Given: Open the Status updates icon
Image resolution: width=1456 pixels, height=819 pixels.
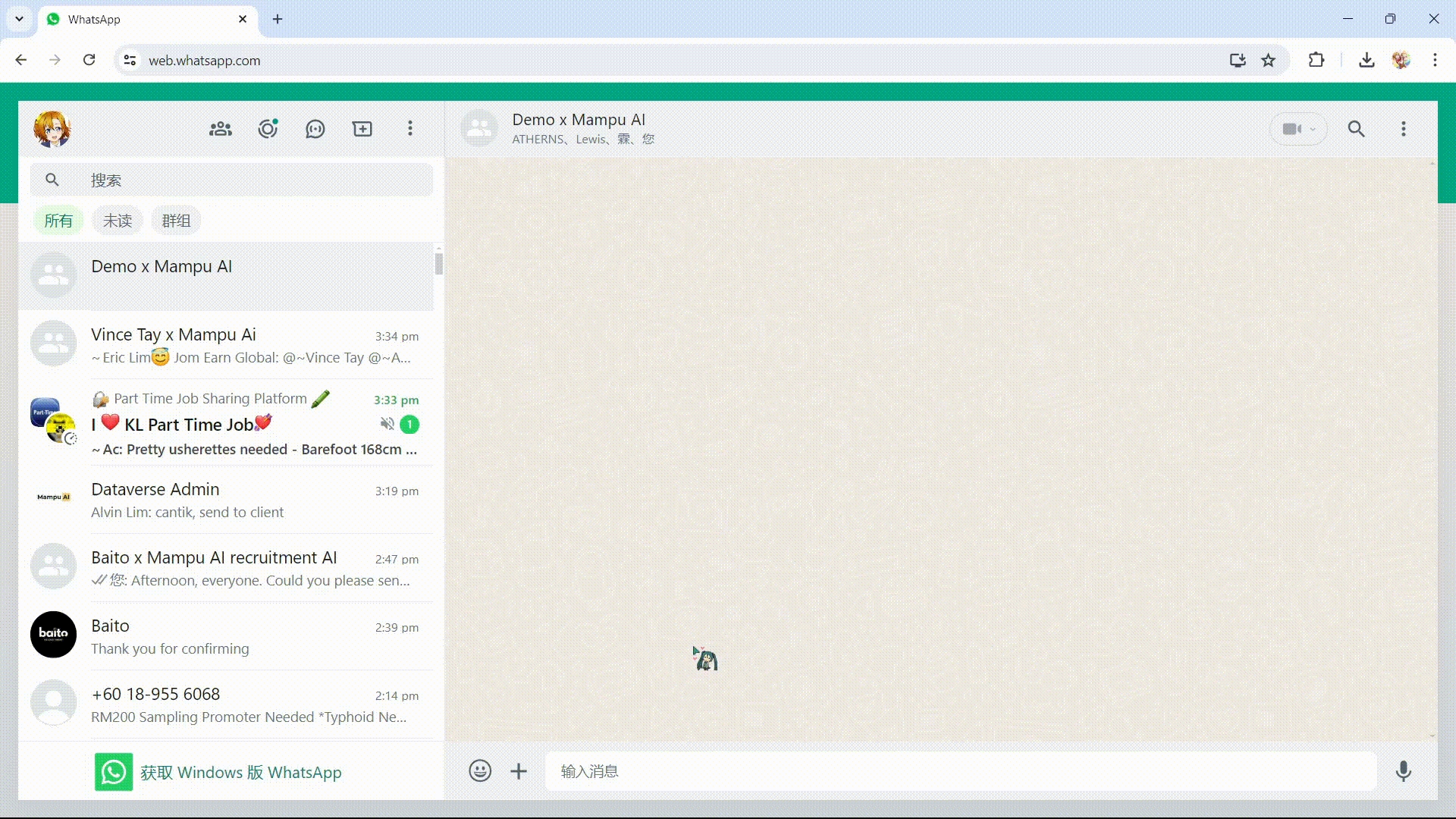Looking at the screenshot, I should point(268,129).
